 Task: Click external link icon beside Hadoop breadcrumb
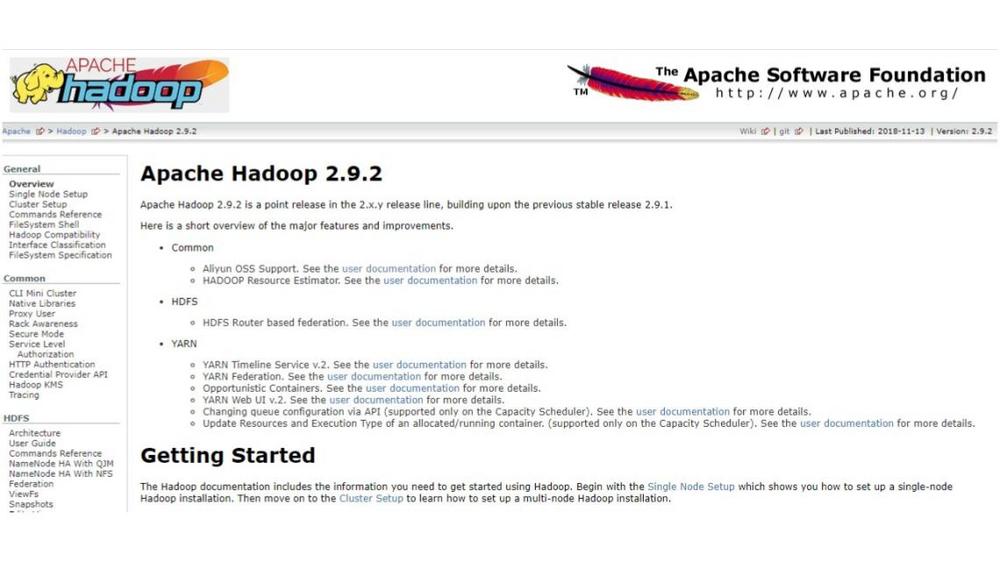[96, 131]
